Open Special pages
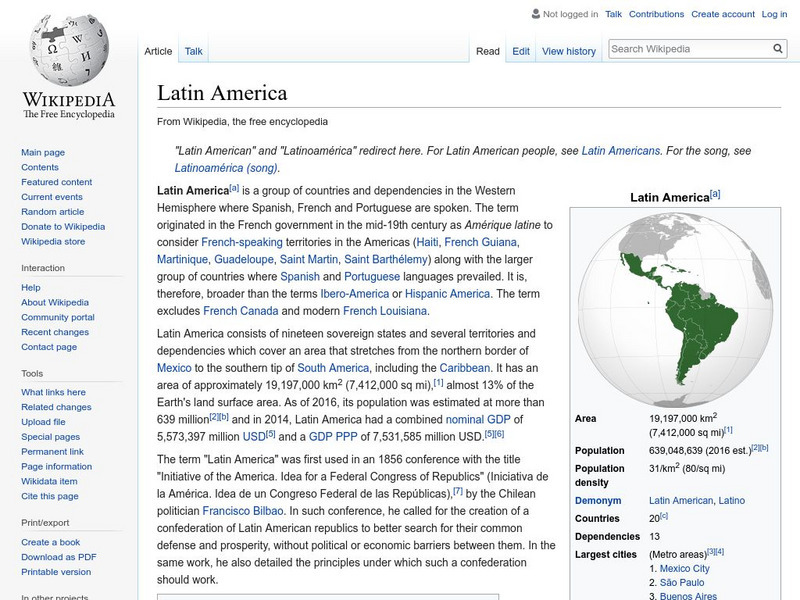Image resolution: width=800 pixels, height=600 pixels. pos(51,436)
